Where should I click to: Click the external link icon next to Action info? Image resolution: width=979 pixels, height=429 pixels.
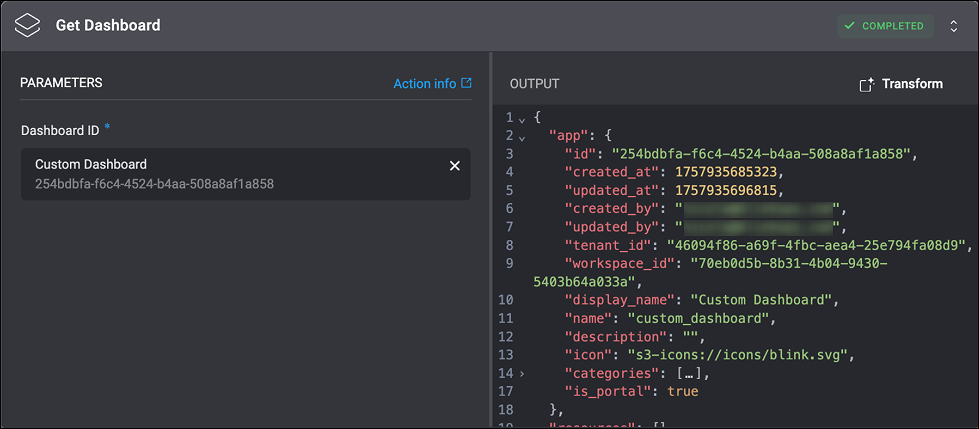[466, 83]
